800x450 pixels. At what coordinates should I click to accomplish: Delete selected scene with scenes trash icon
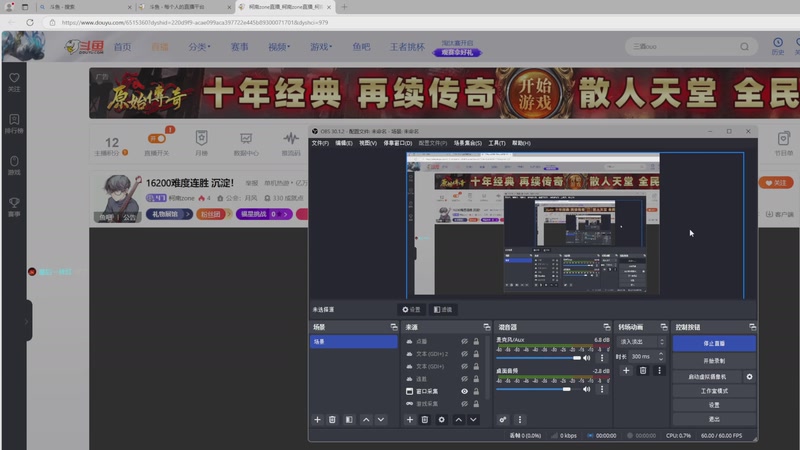[x=332, y=419]
